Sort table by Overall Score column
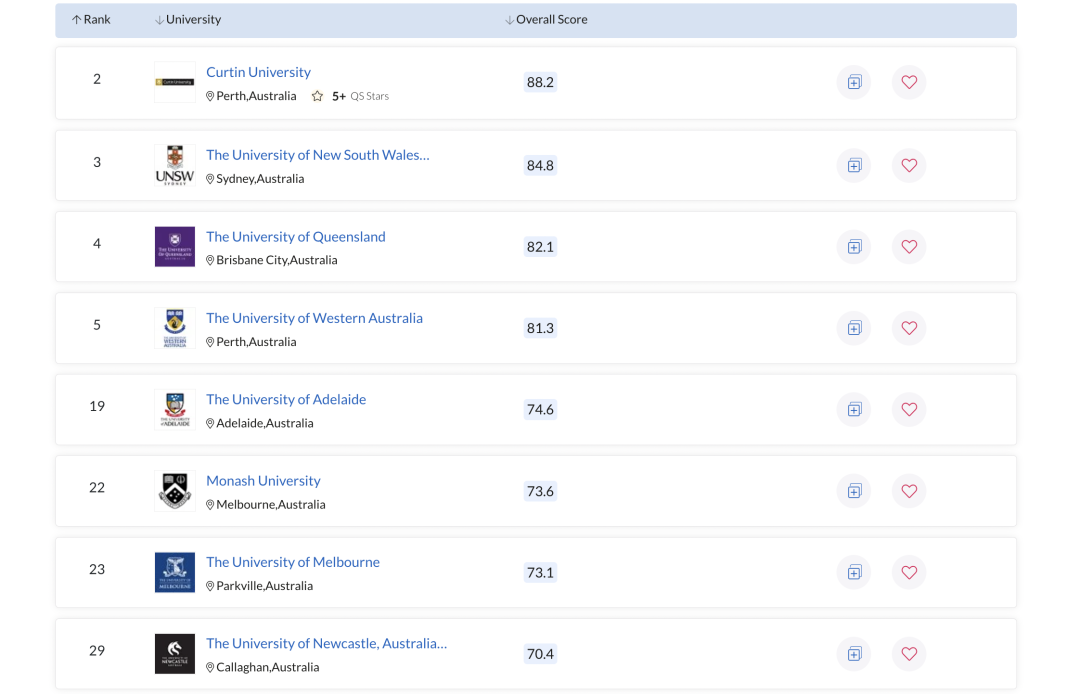This screenshot has height=694, width=1080. (x=546, y=19)
